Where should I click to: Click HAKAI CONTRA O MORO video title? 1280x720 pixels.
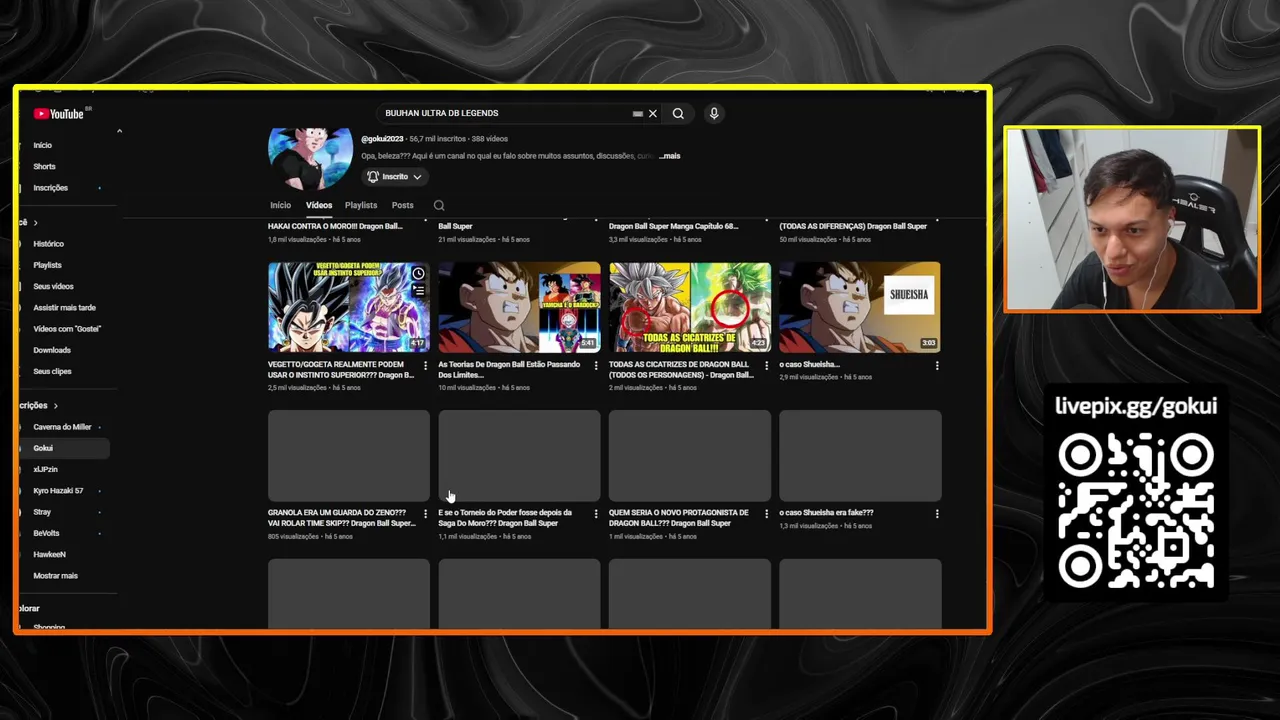point(335,226)
